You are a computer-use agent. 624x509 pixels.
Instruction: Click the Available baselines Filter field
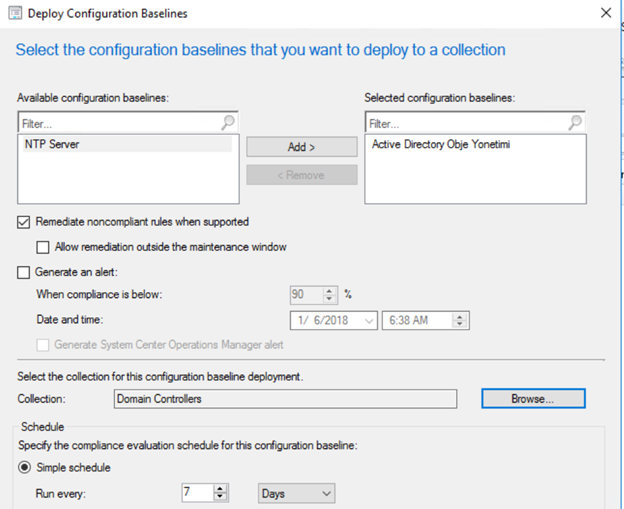coord(119,123)
